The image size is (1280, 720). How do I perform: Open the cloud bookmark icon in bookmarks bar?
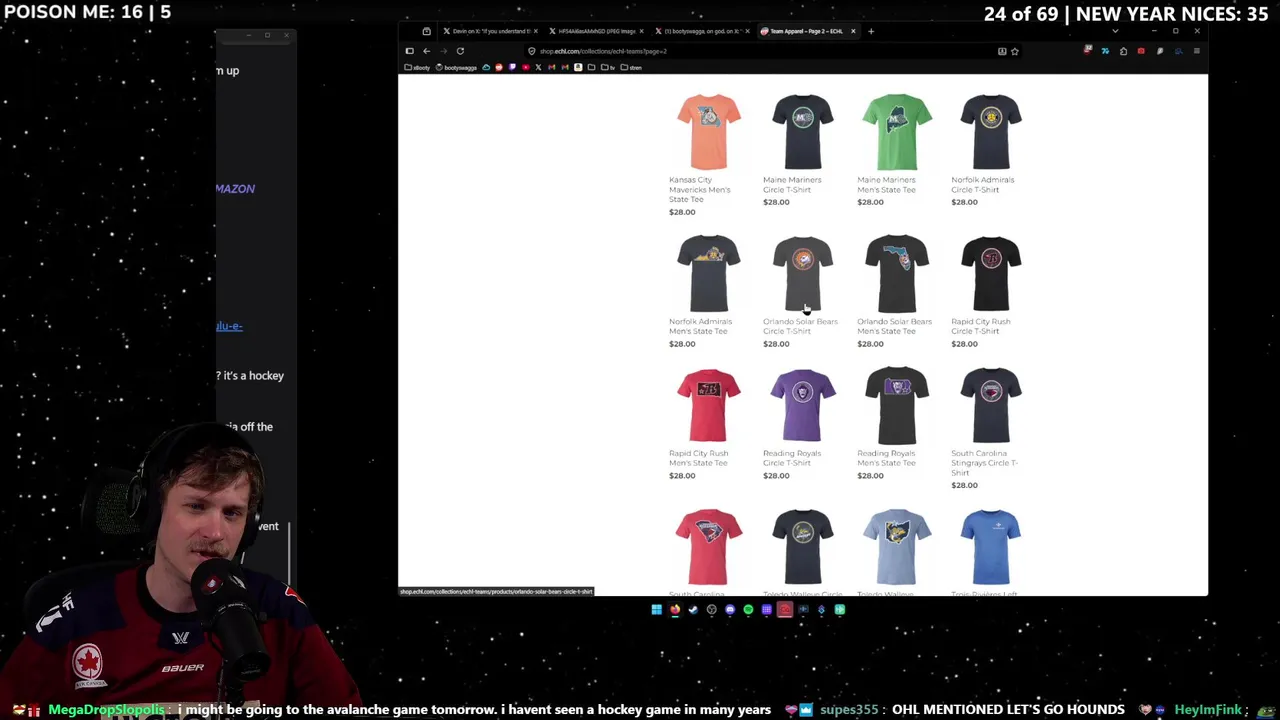click(486, 67)
